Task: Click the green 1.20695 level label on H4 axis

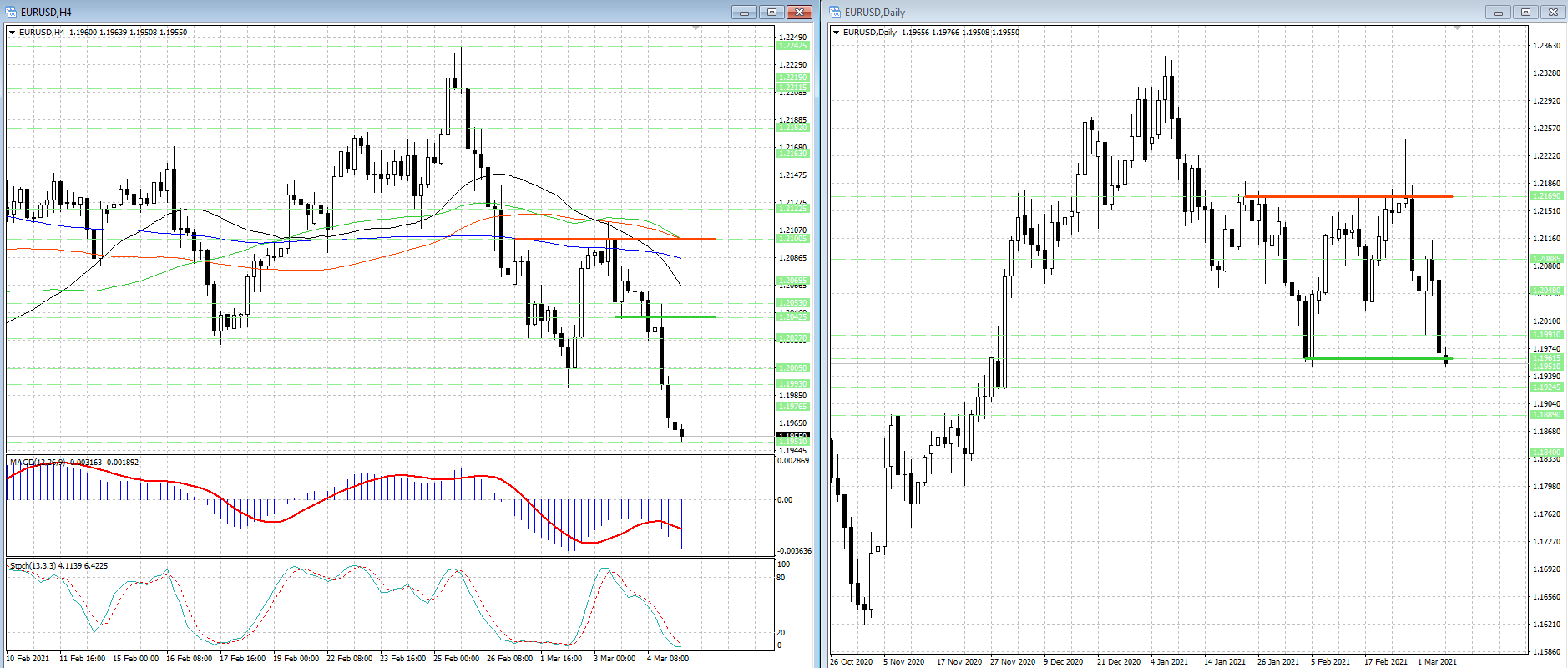Action: click(x=792, y=281)
